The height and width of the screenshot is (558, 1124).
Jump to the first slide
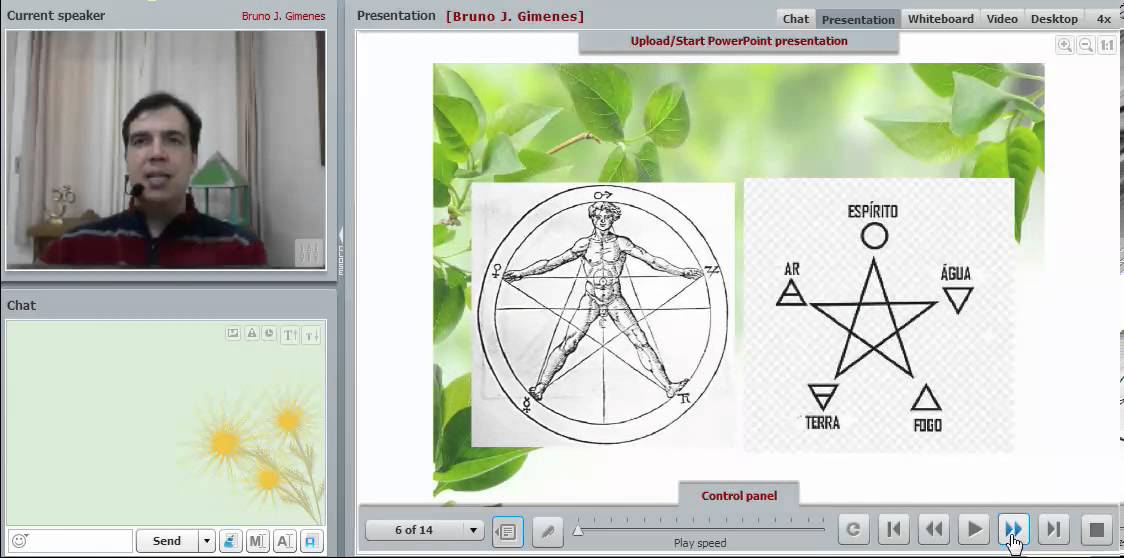pyautogui.click(x=893, y=530)
